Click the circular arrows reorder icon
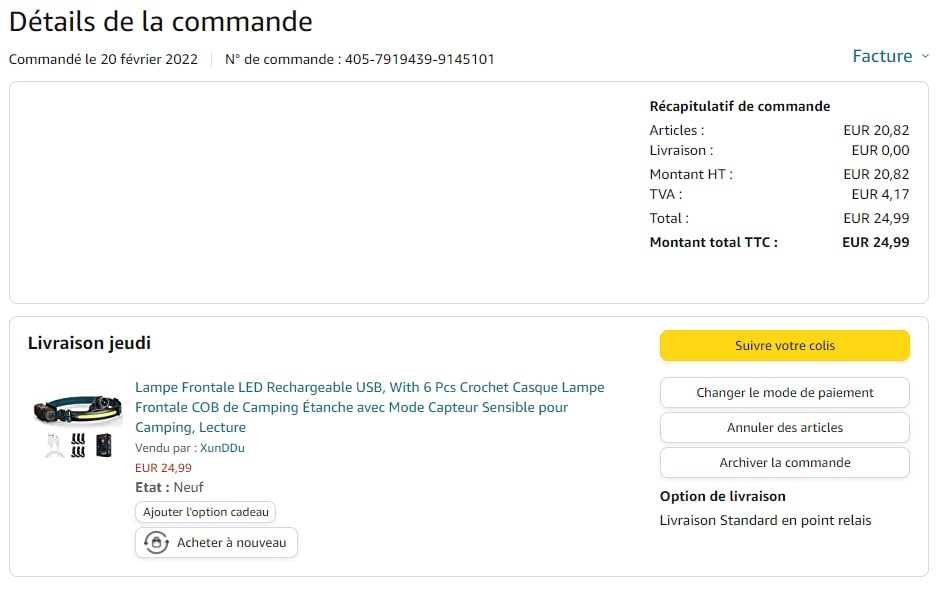This screenshot has width=941, height=591. [156, 543]
